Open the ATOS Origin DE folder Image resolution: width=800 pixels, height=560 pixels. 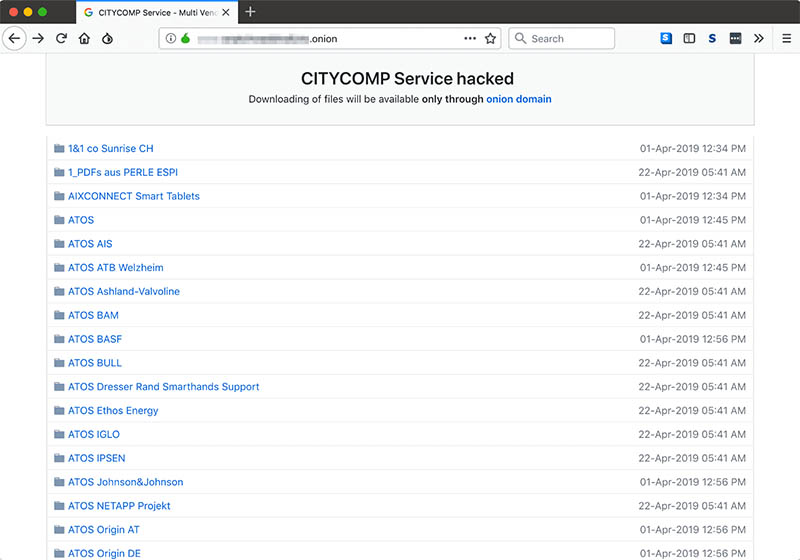pyautogui.click(x=104, y=553)
